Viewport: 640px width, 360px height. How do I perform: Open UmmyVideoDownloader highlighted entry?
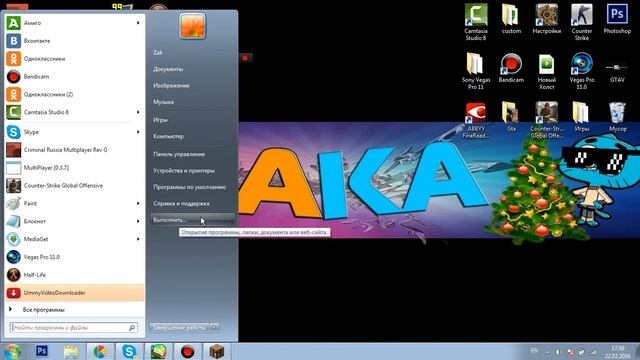(x=75, y=293)
